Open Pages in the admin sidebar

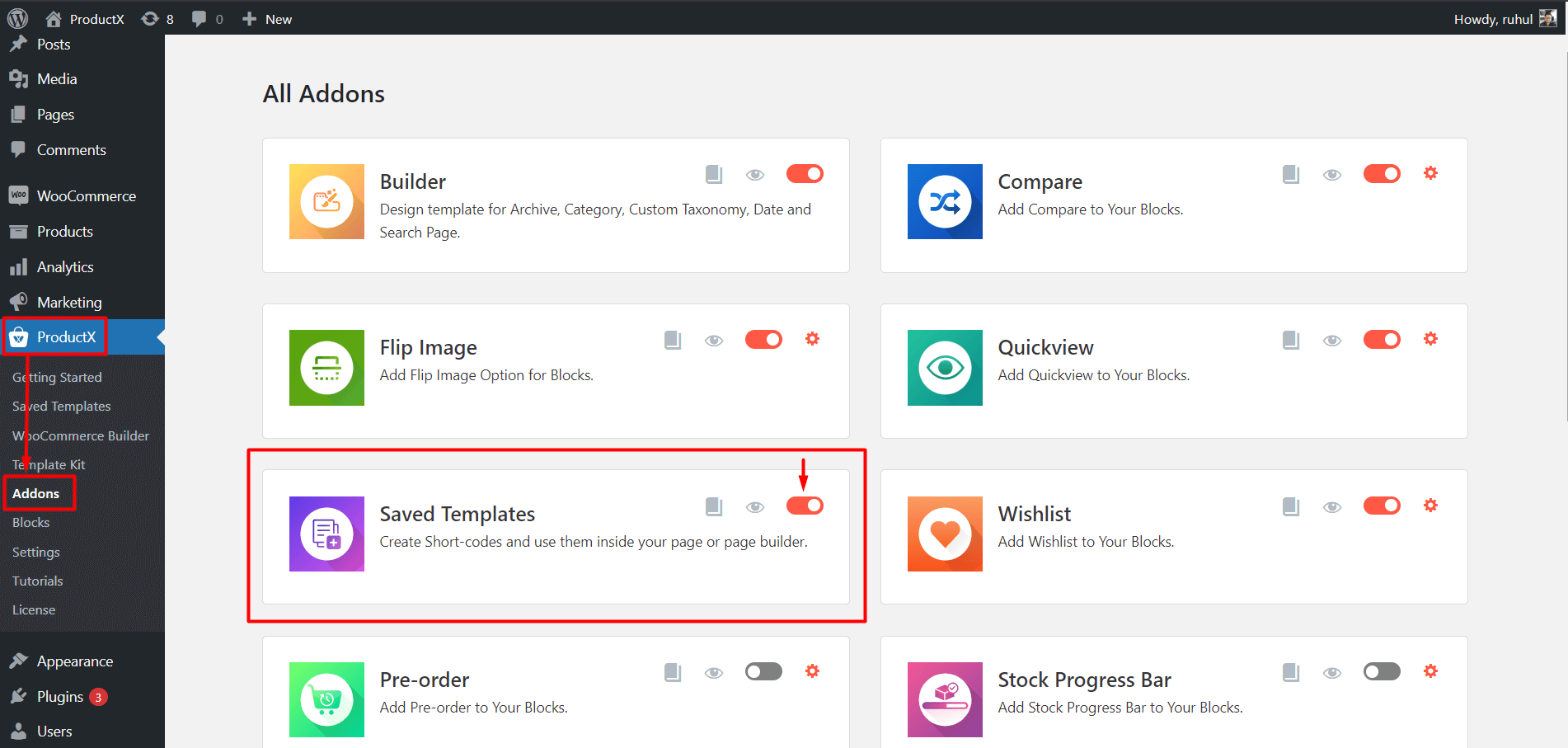point(82,115)
